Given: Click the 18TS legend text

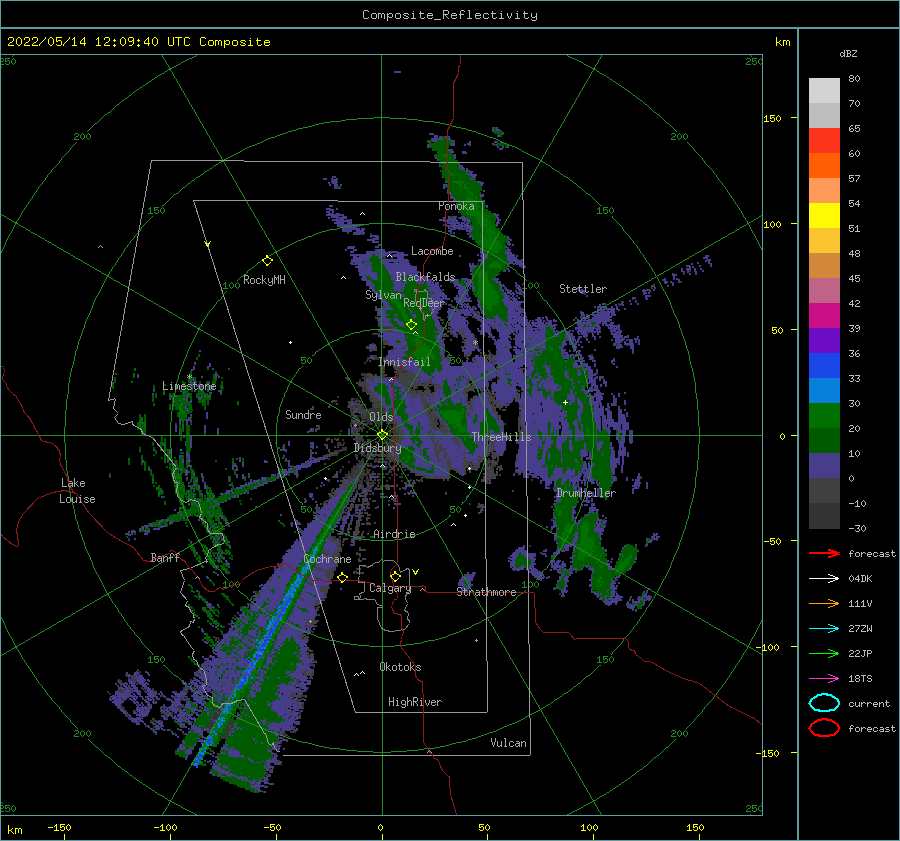Looking at the screenshot, I should pos(860,679).
